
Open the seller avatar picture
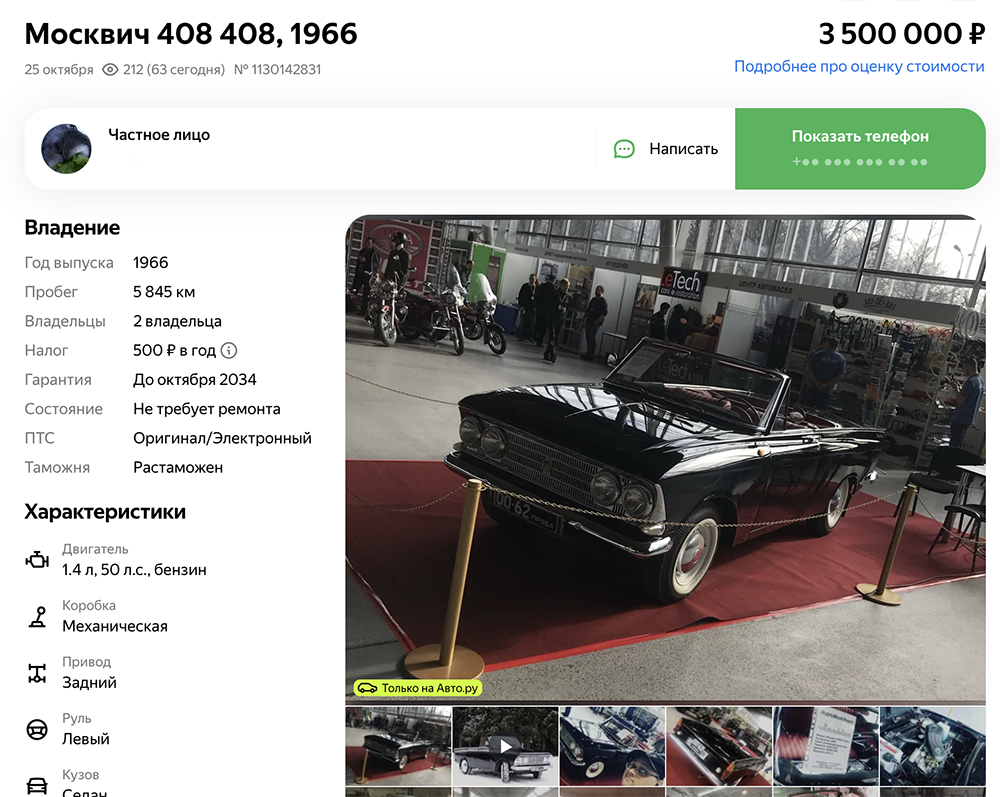66,149
